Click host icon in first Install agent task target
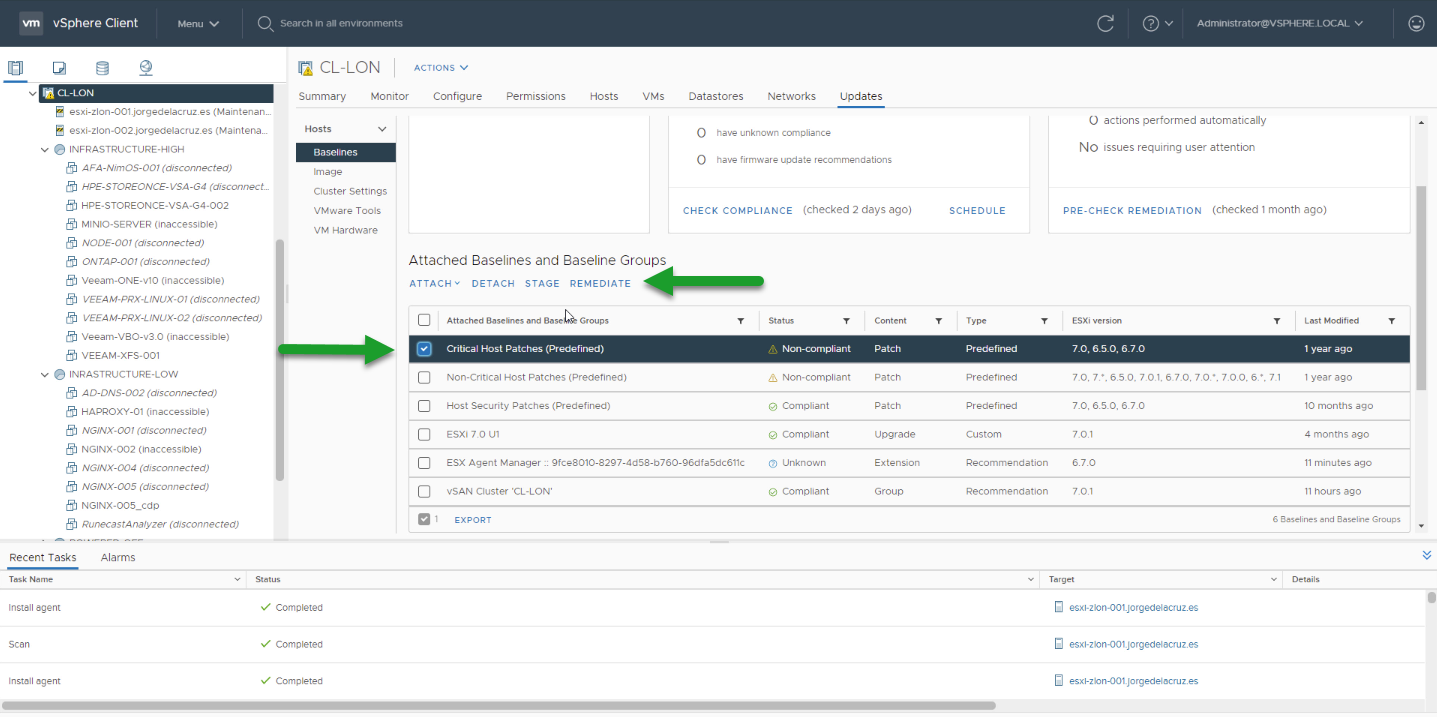Image resolution: width=1437 pixels, height=717 pixels. [x=1060, y=607]
